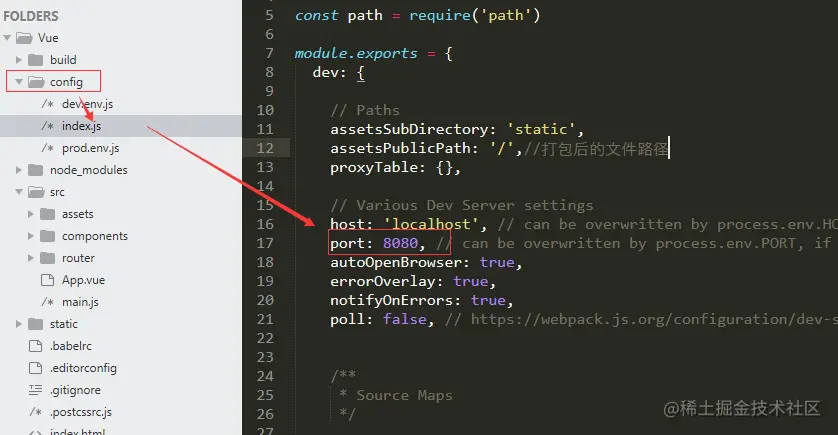Click the router folder icon
Viewport: 838px width, 435px height.
tap(48, 258)
